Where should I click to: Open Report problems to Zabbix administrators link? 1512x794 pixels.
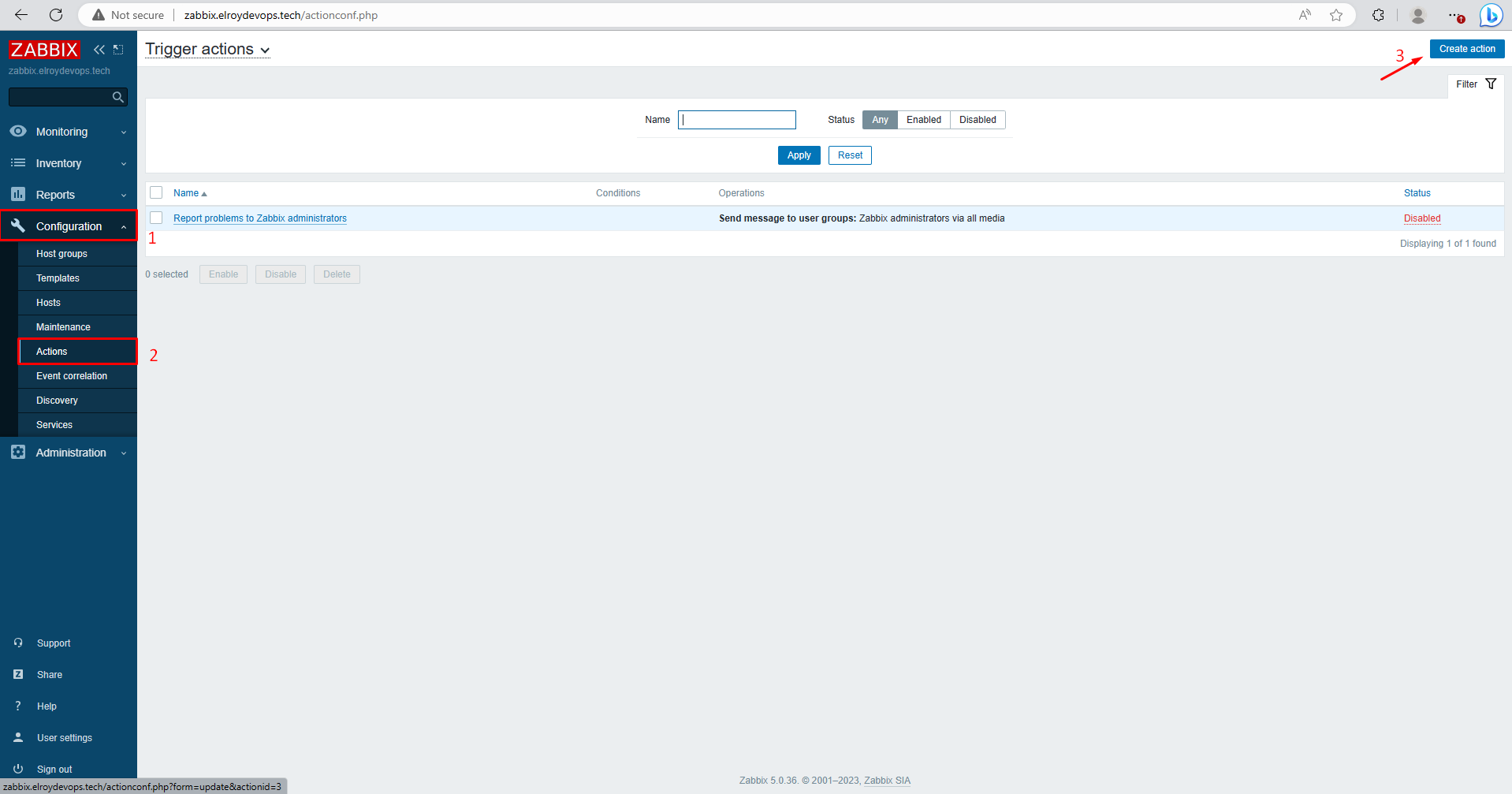[260, 218]
